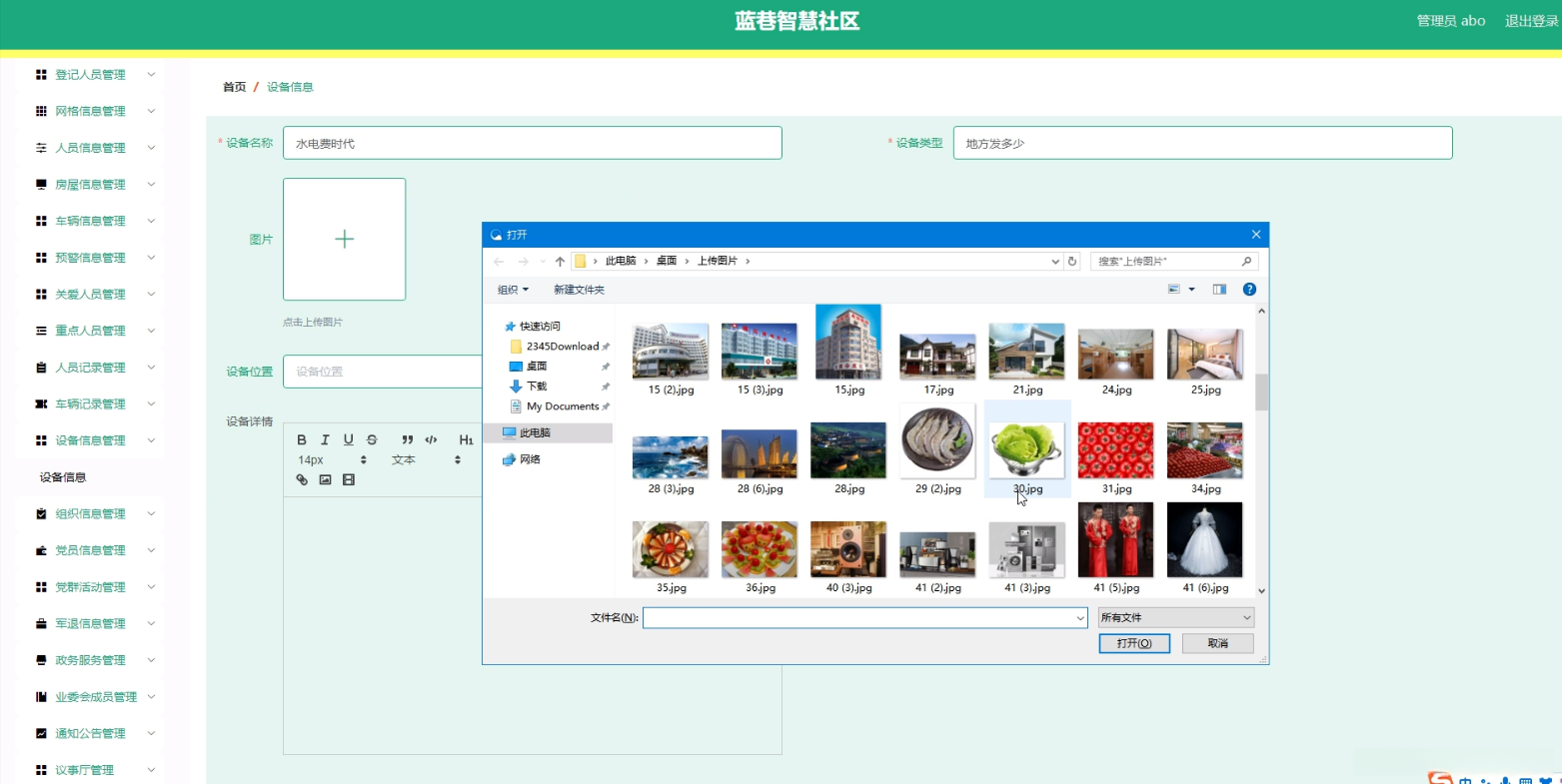The height and width of the screenshot is (784, 1562).
Task: Click the 房屋信息管理 sidebar icon
Action: pos(41,185)
